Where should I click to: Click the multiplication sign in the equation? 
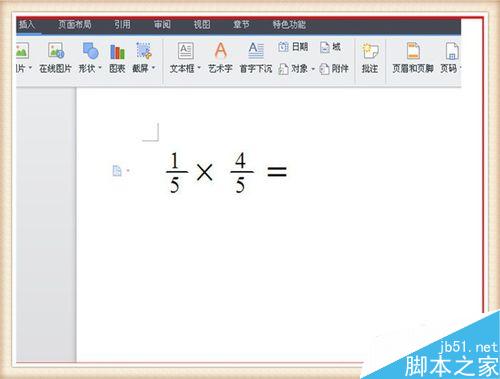point(204,173)
